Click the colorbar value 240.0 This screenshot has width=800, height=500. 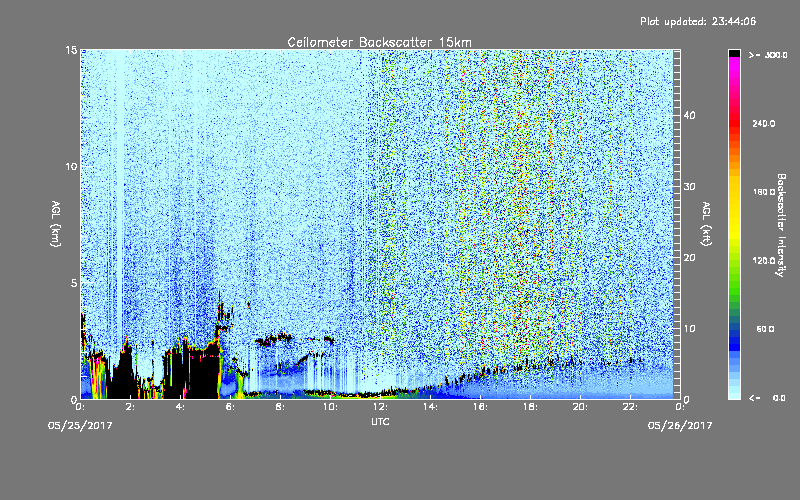763,123
